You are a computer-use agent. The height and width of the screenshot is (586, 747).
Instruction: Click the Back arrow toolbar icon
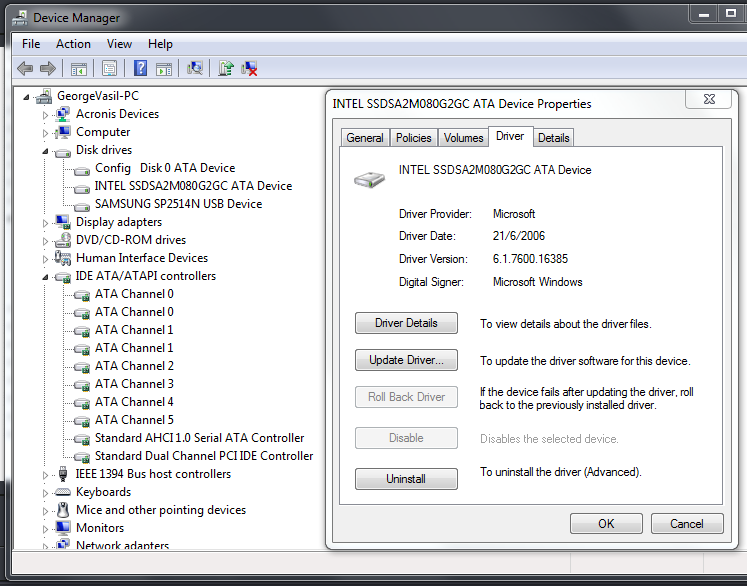click(25, 69)
